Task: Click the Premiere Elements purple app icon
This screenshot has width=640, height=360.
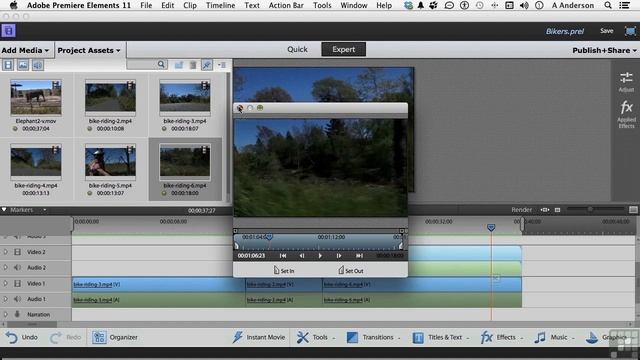Action: tap(8, 31)
